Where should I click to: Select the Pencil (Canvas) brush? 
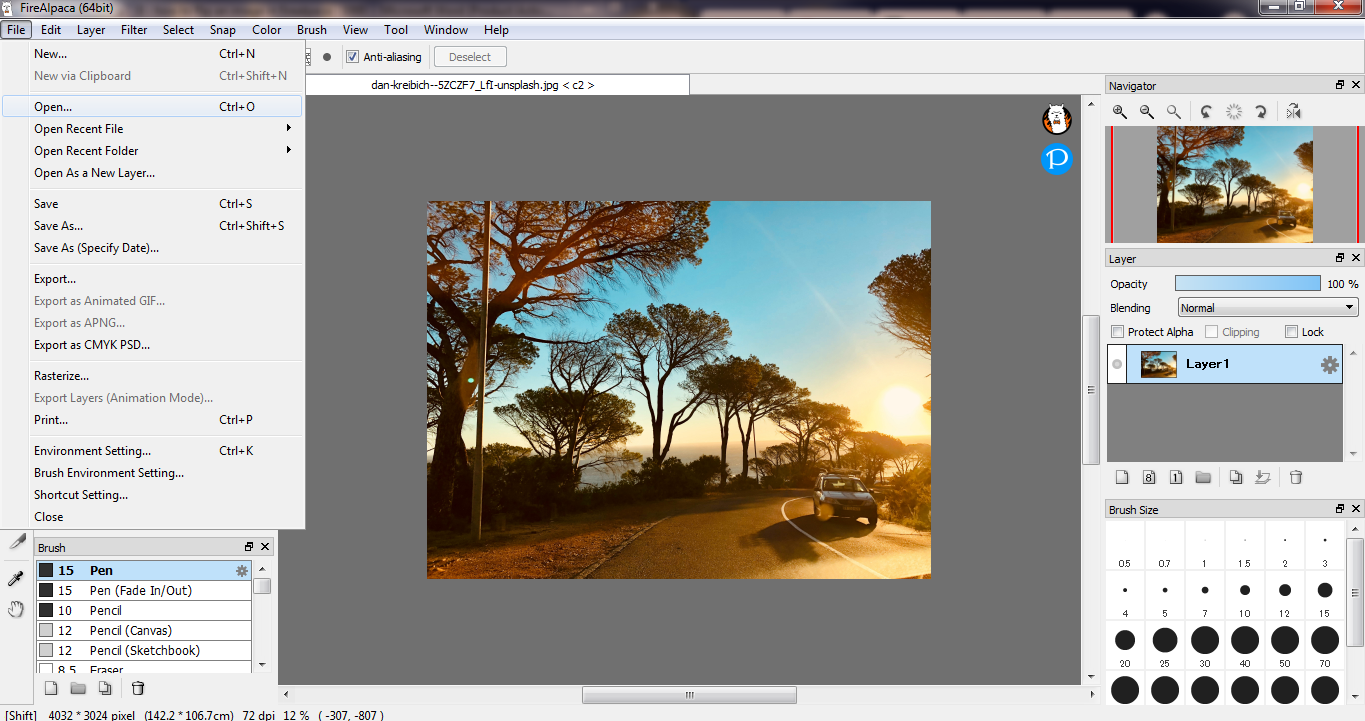(144, 631)
